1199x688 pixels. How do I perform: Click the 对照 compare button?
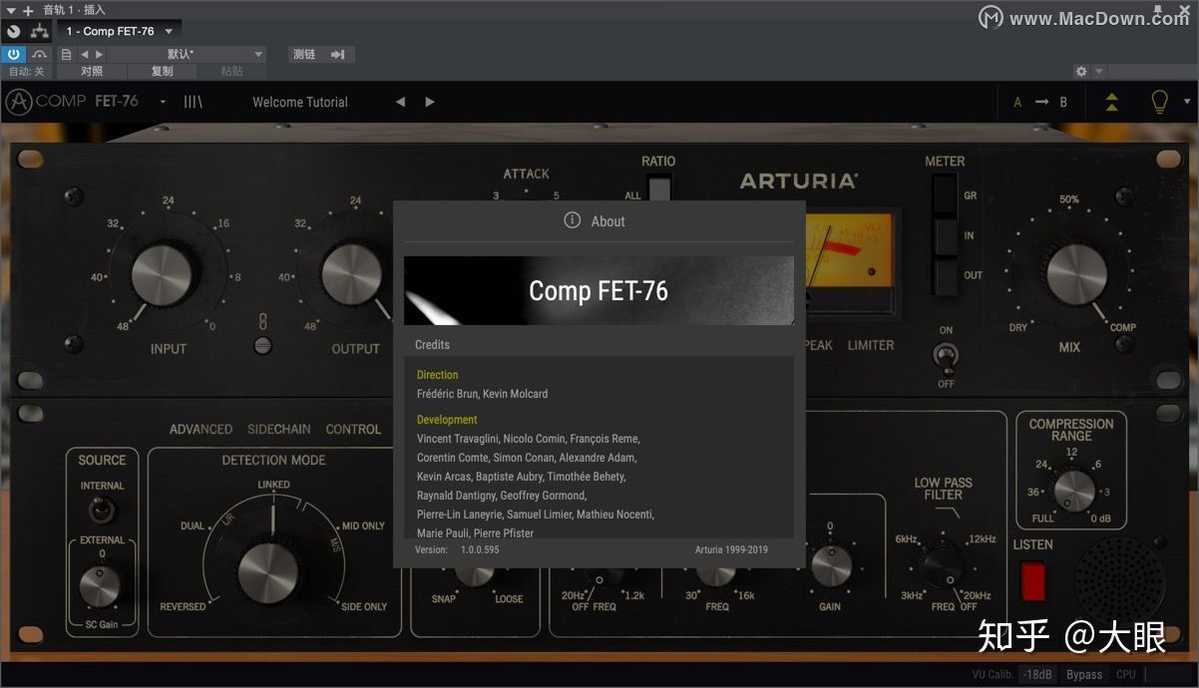point(92,71)
